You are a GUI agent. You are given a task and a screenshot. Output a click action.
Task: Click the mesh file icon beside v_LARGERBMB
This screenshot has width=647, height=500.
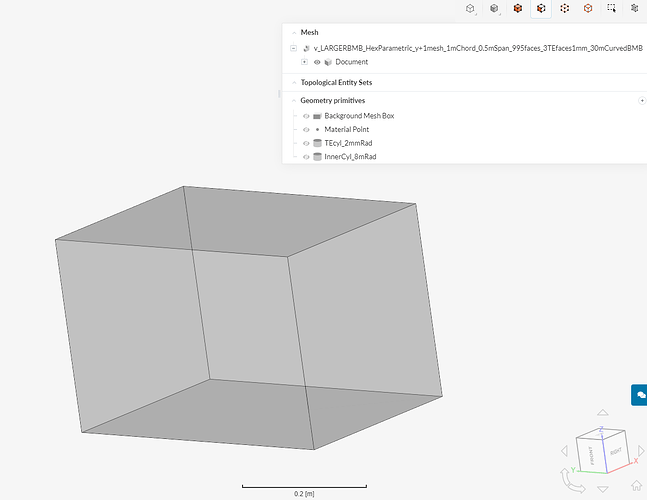[306, 48]
